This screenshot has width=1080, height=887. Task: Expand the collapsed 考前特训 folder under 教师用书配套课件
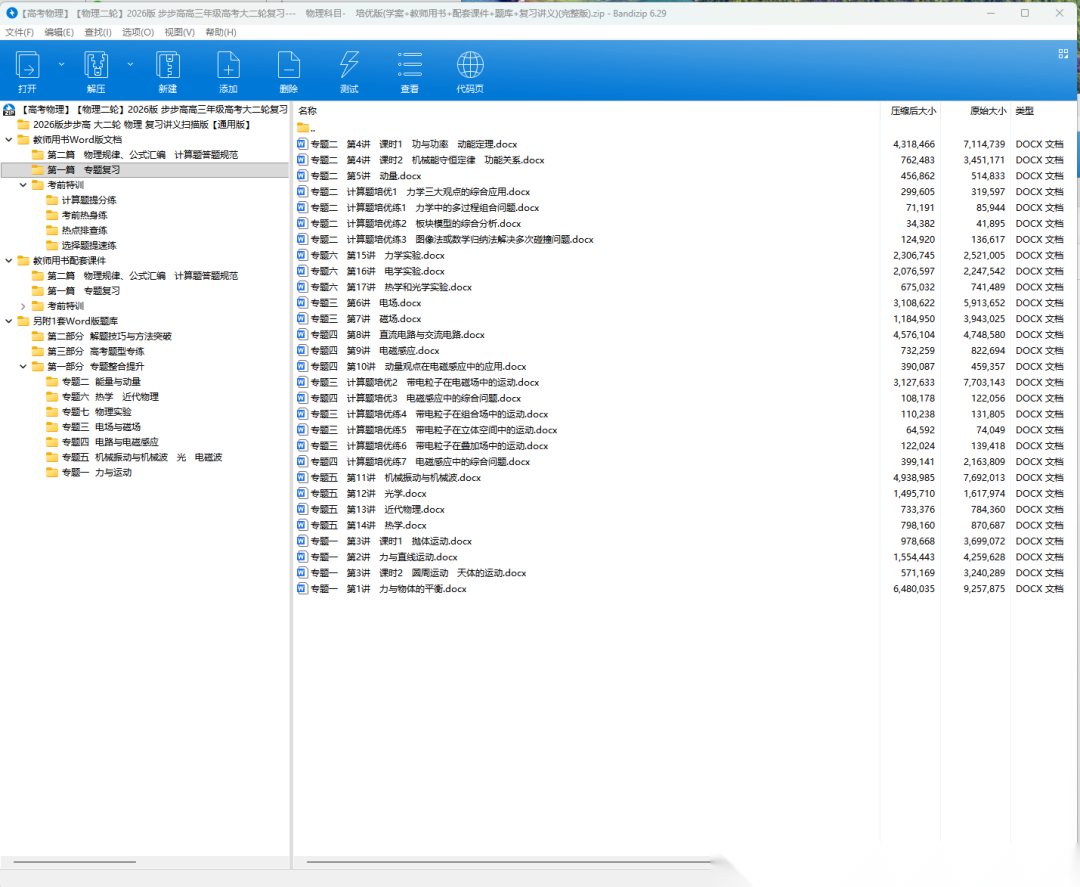23,306
